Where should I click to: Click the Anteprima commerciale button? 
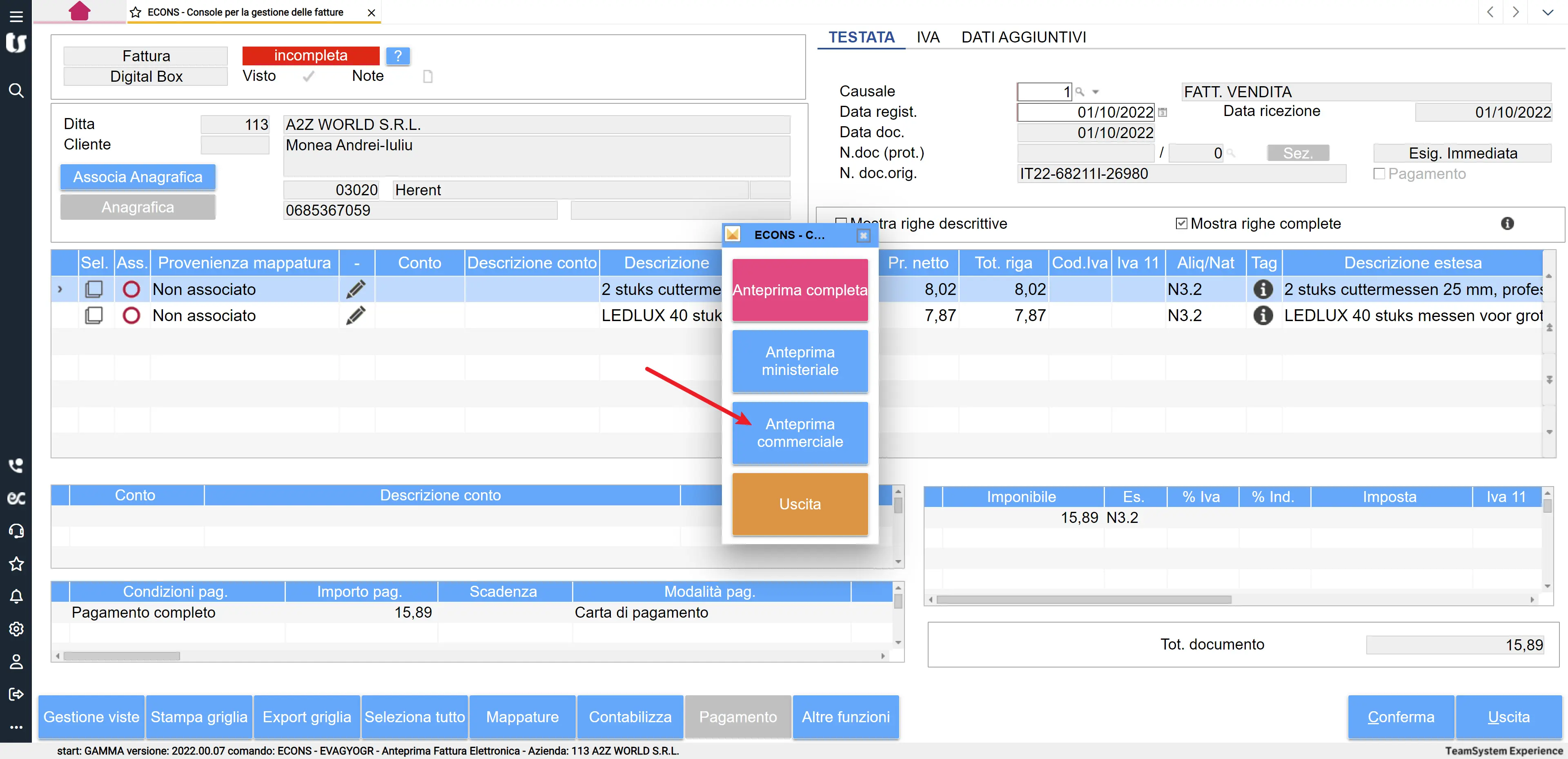(800, 433)
